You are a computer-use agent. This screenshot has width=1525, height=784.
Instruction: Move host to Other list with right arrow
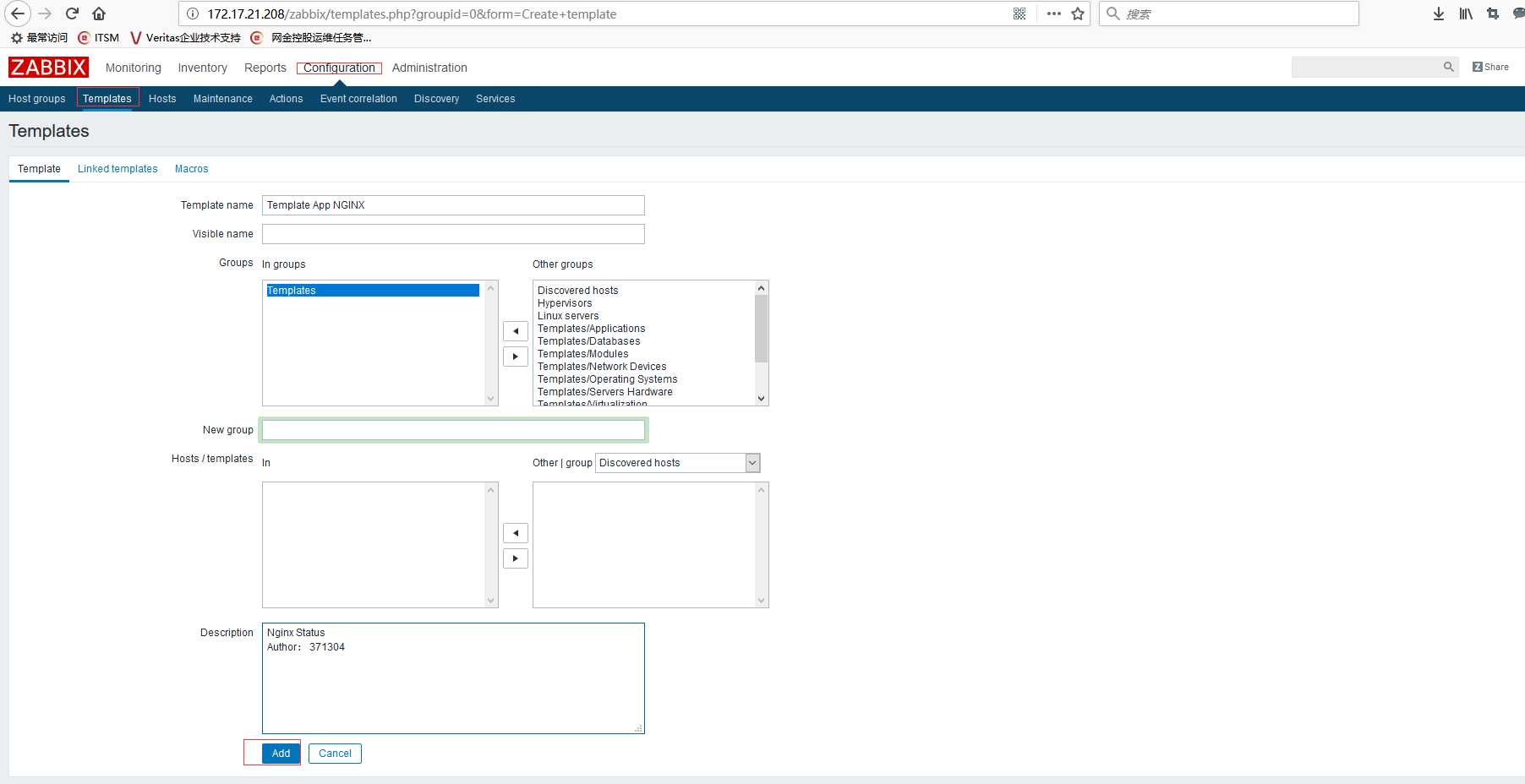516,558
